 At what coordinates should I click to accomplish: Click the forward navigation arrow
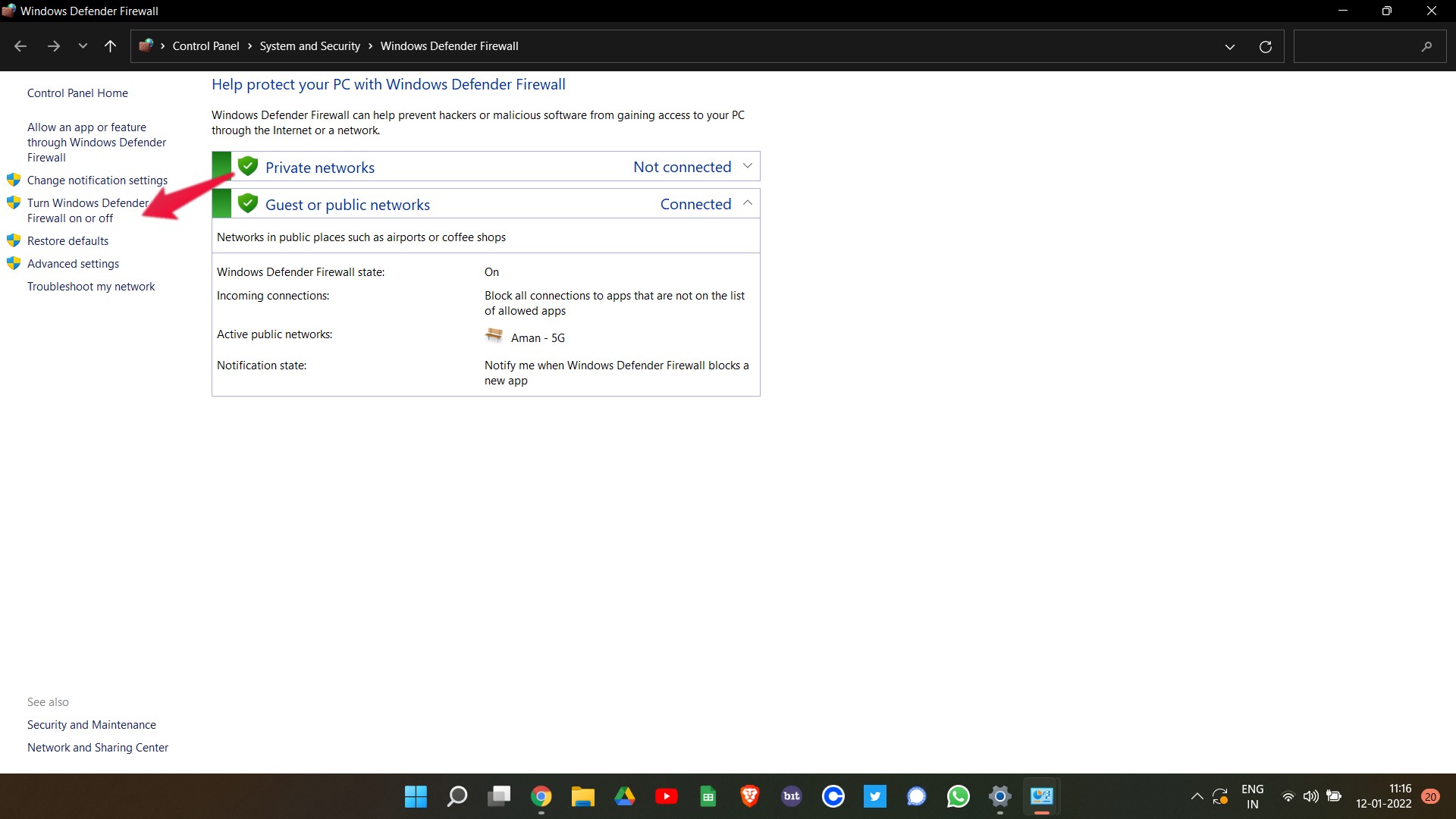(53, 46)
